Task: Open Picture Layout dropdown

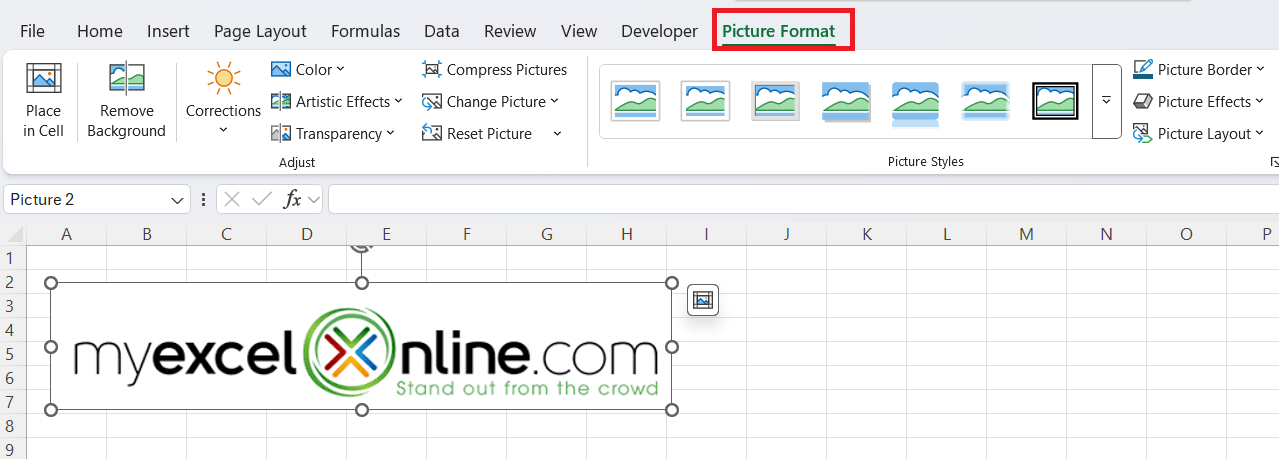Action: (x=1199, y=134)
